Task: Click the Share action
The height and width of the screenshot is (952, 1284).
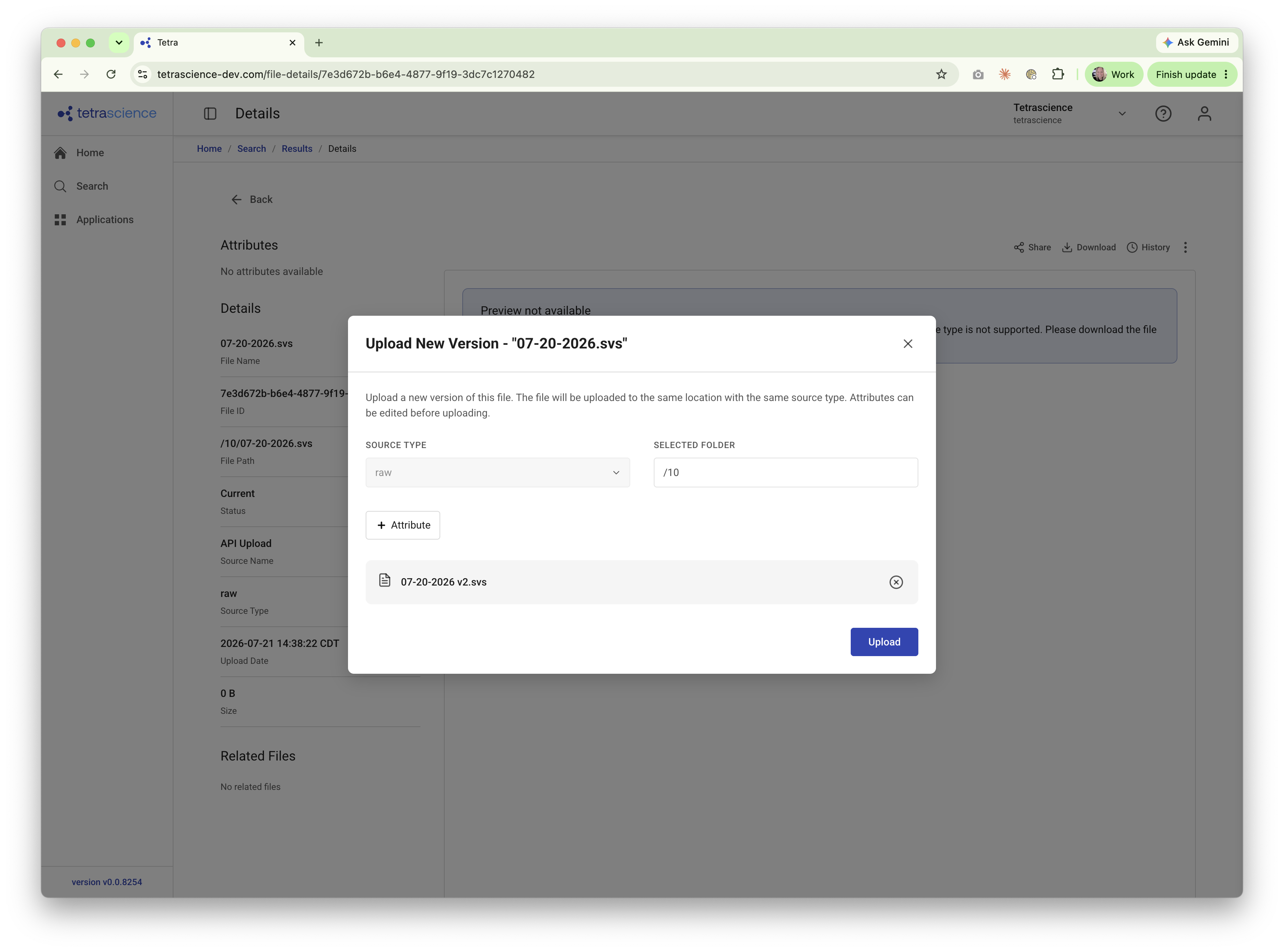Action: (1032, 247)
